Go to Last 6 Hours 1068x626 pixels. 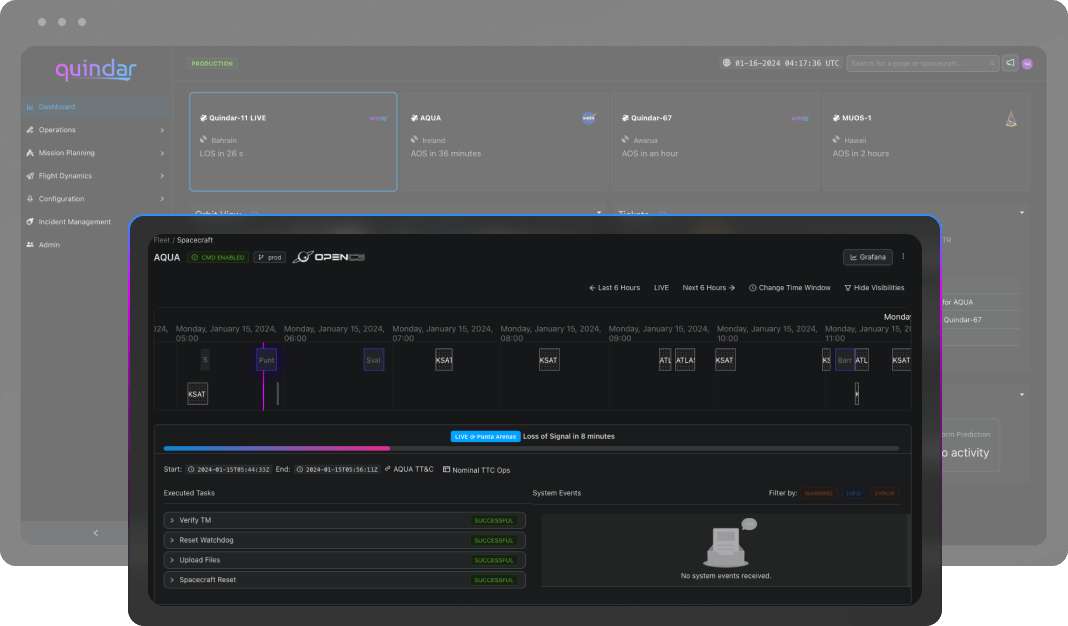tap(614, 288)
